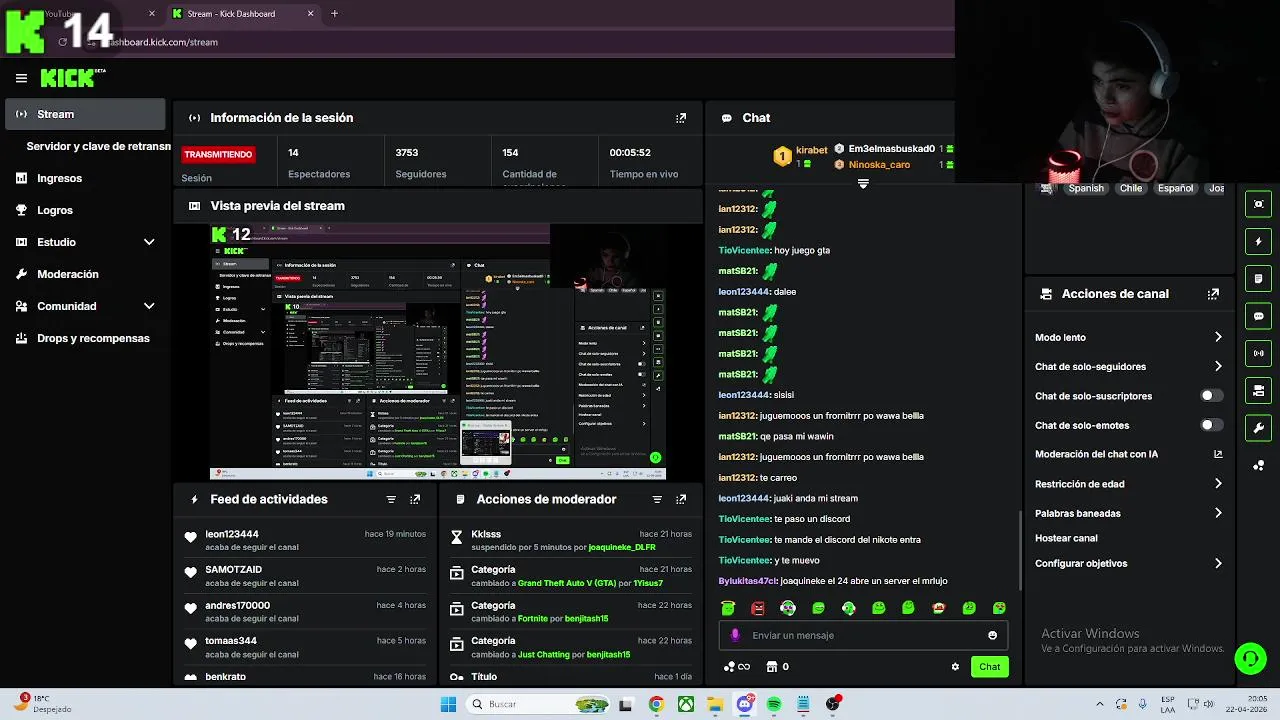Pop out the Acciones de moderador panel
The image size is (1280, 720).
[x=681, y=499]
